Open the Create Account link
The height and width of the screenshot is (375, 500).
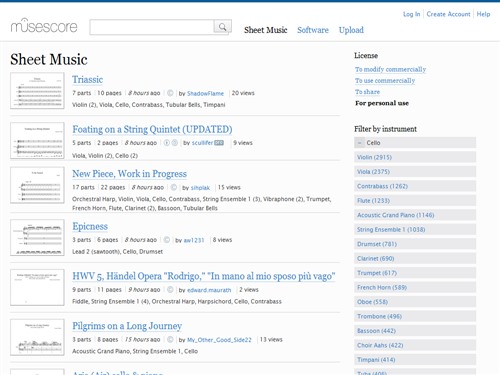448,14
